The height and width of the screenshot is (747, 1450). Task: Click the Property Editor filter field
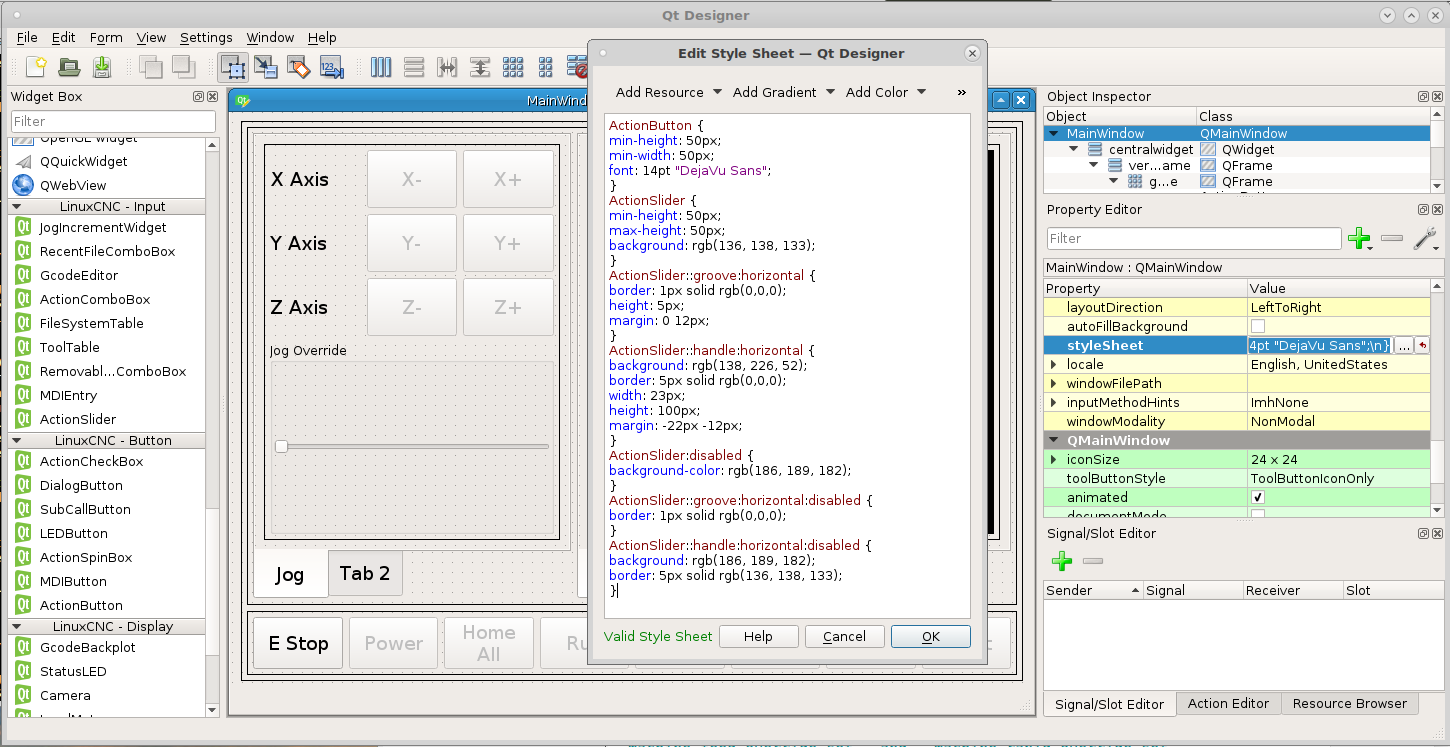tap(1194, 238)
